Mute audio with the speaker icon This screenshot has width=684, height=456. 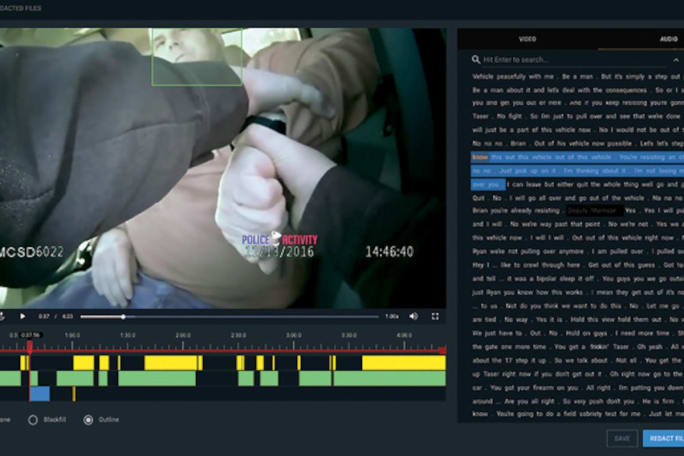tap(414, 316)
